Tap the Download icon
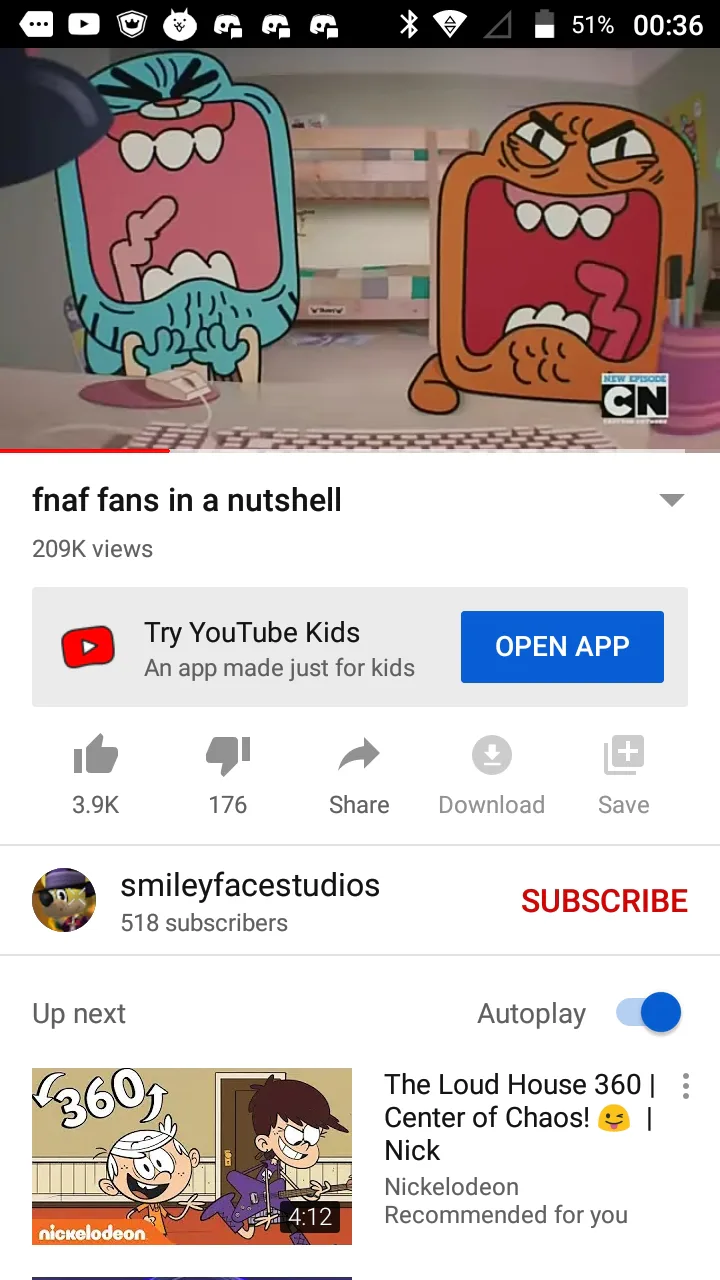 [x=491, y=755]
